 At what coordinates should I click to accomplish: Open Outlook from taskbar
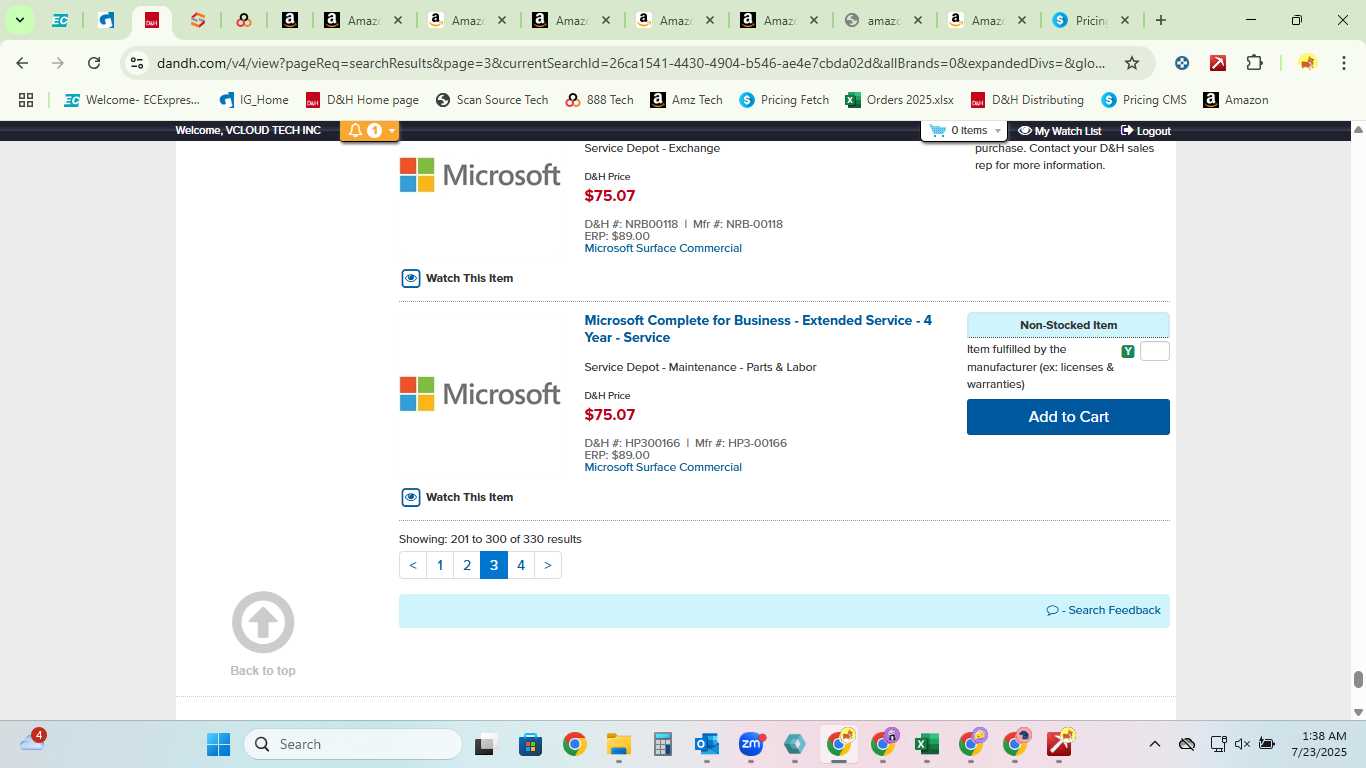click(x=706, y=744)
